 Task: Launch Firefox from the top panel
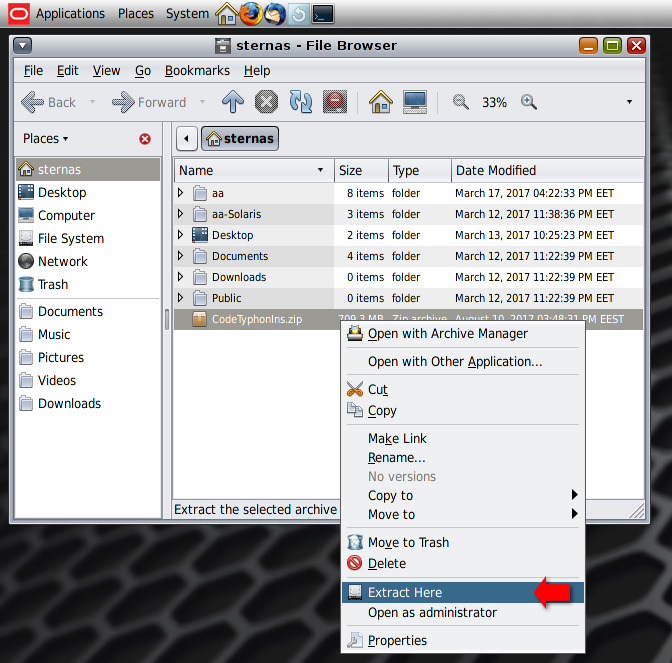[x=251, y=14]
